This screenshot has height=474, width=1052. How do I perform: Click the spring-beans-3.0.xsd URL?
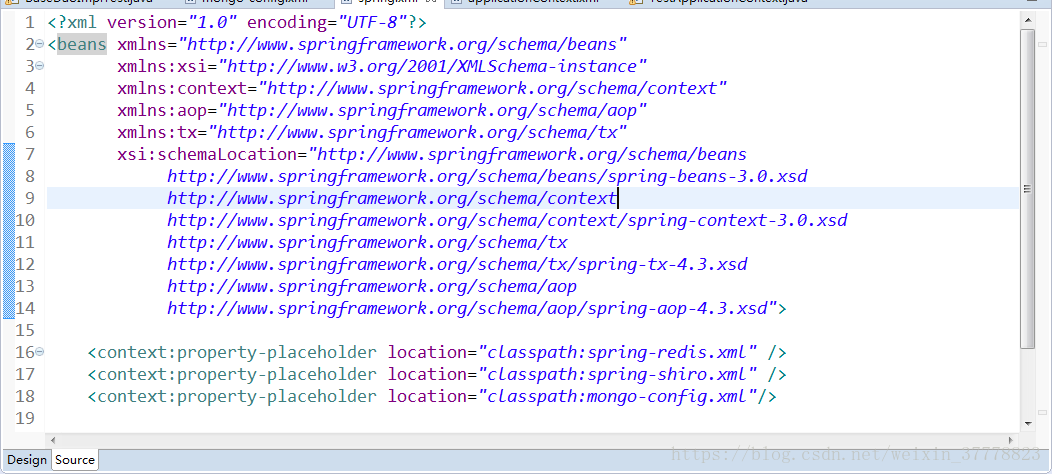[x=487, y=177]
